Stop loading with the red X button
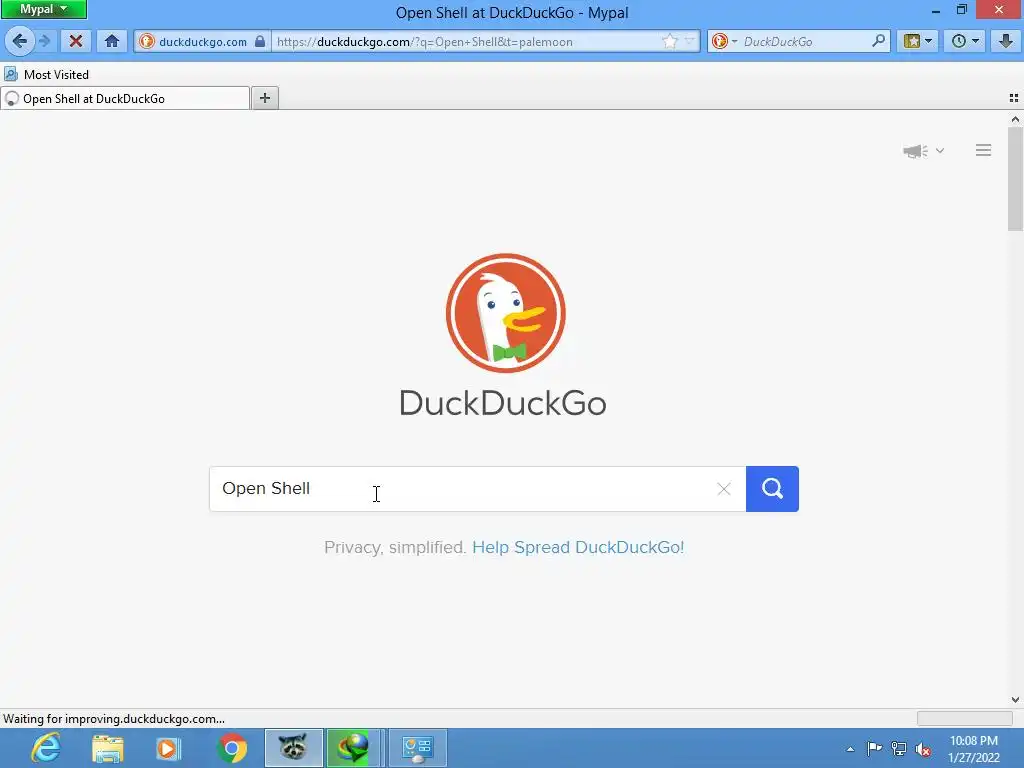The image size is (1024, 768). [x=76, y=41]
